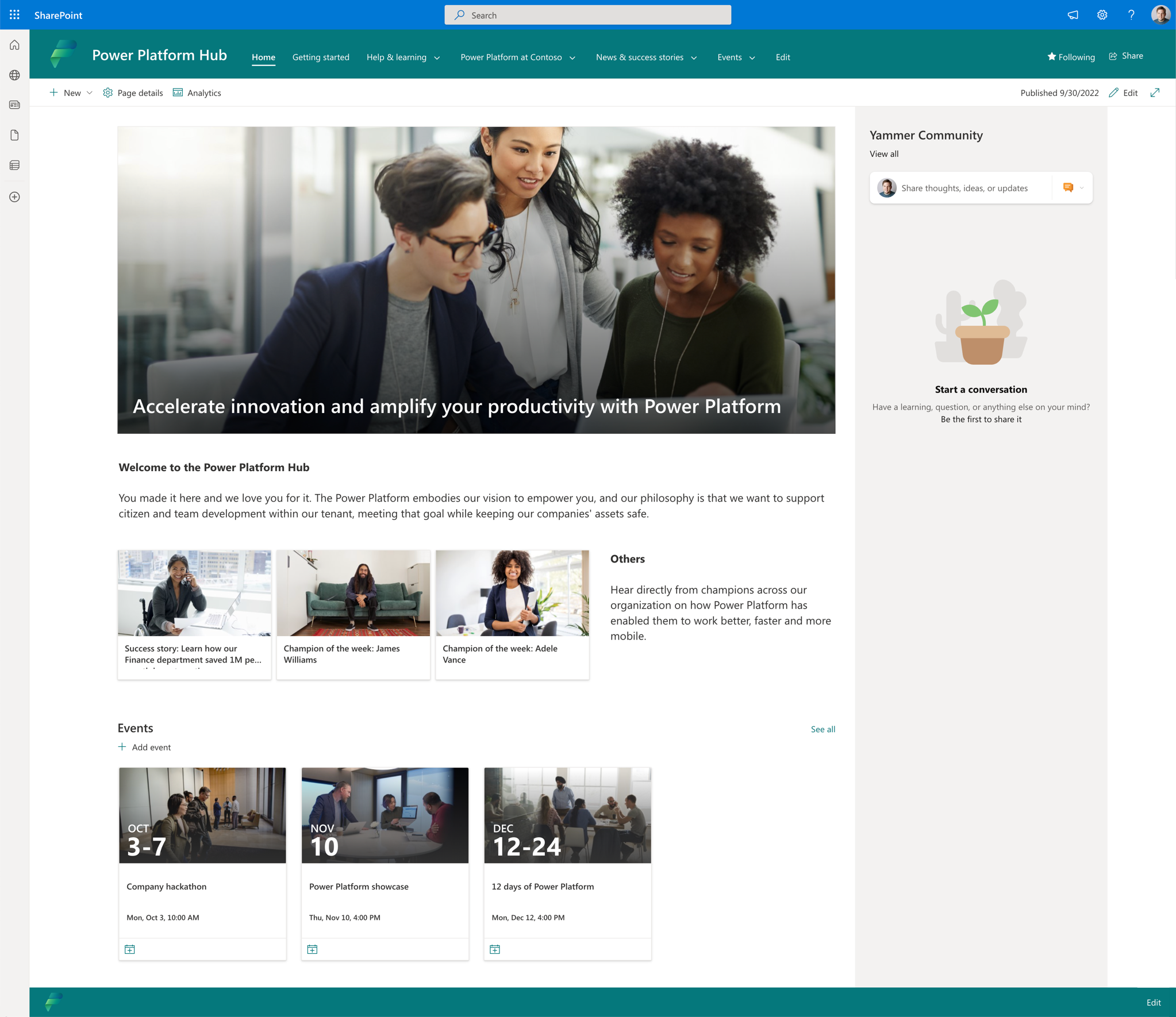Click the Search input field
1176x1017 pixels.
click(588, 14)
